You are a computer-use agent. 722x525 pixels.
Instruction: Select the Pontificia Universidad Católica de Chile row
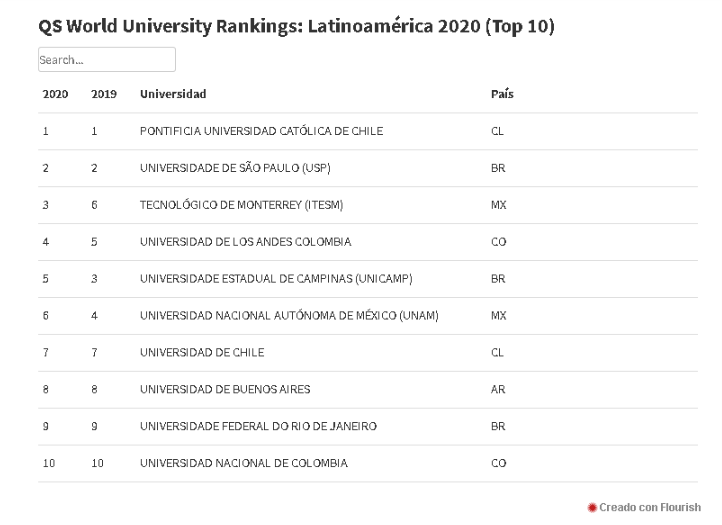tap(261, 131)
